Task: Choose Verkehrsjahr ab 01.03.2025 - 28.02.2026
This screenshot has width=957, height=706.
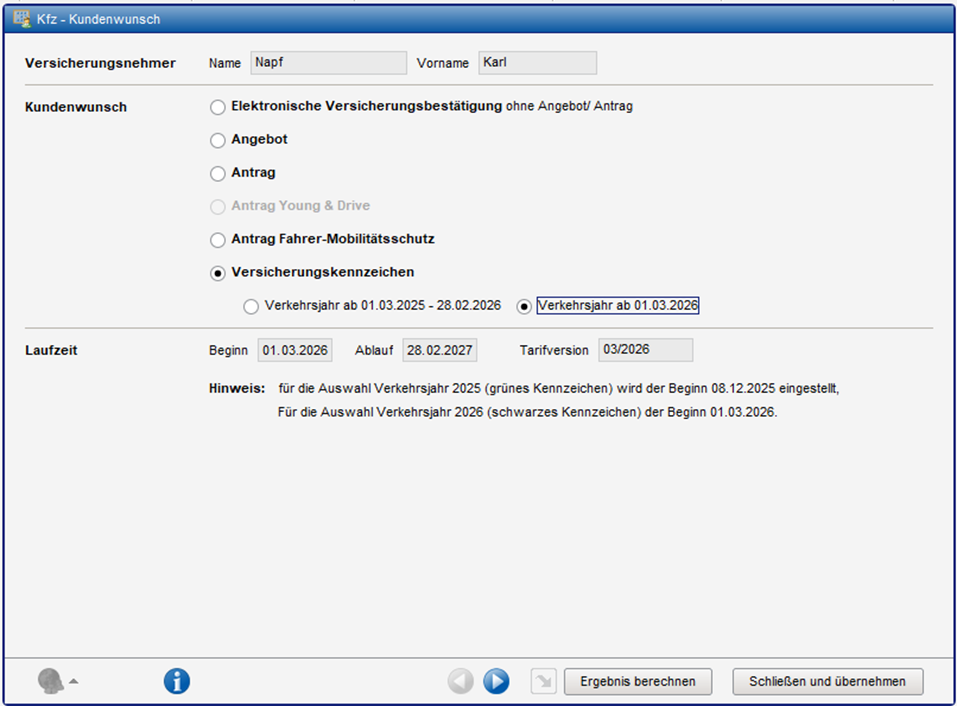Action: [x=251, y=307]
